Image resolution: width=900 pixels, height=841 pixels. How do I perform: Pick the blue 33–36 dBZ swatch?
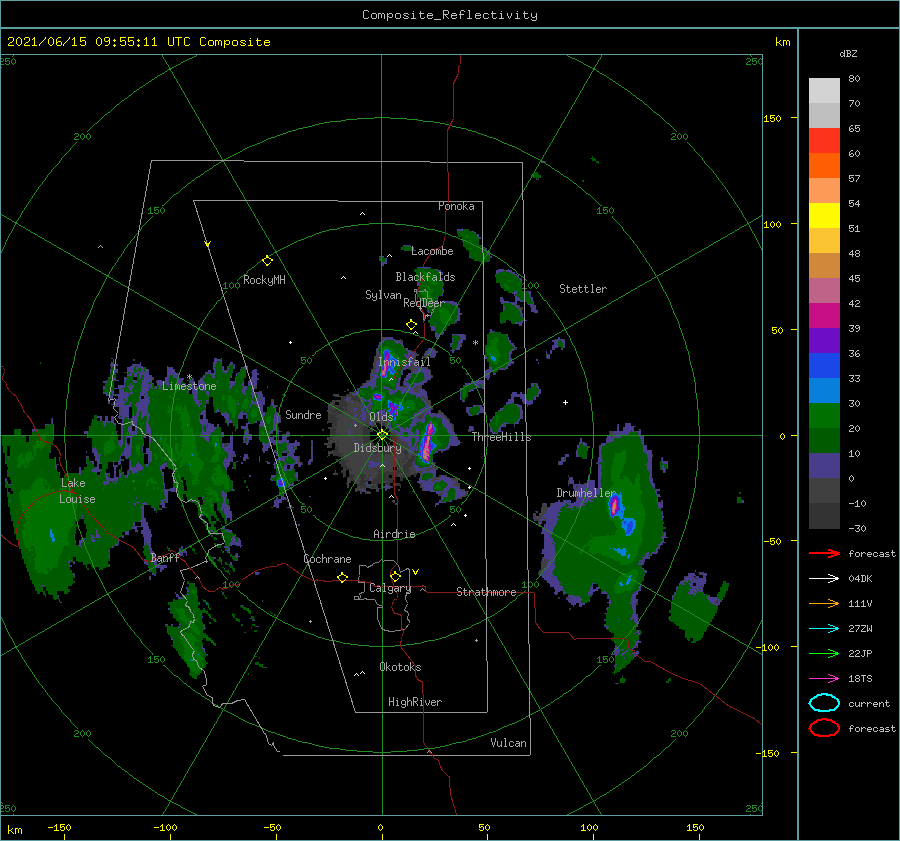coord(824,366)
